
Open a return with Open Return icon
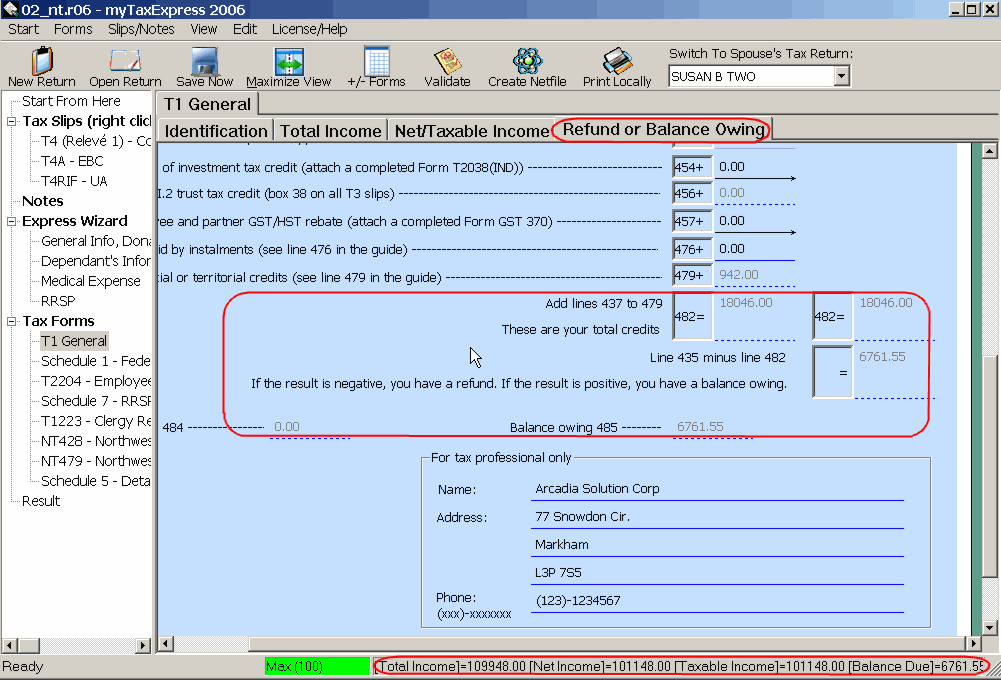(125, 62)
